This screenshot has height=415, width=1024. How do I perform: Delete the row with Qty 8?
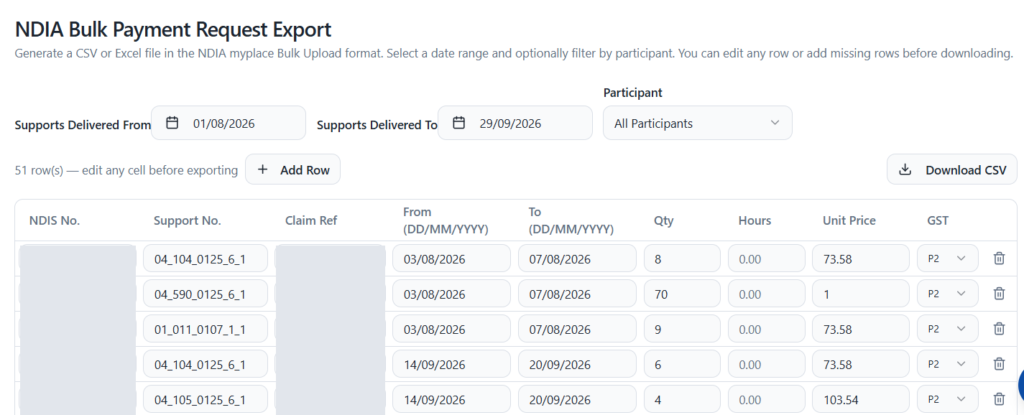(999, 258)
